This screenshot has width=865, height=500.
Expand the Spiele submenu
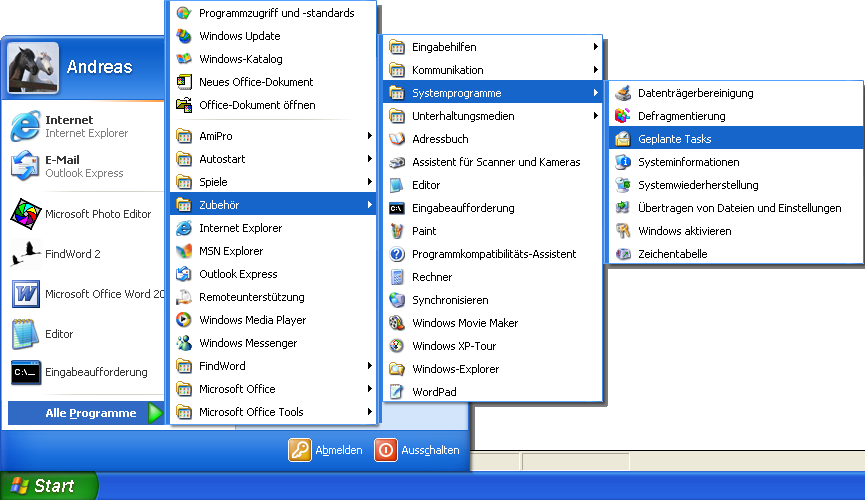[272, 182]
